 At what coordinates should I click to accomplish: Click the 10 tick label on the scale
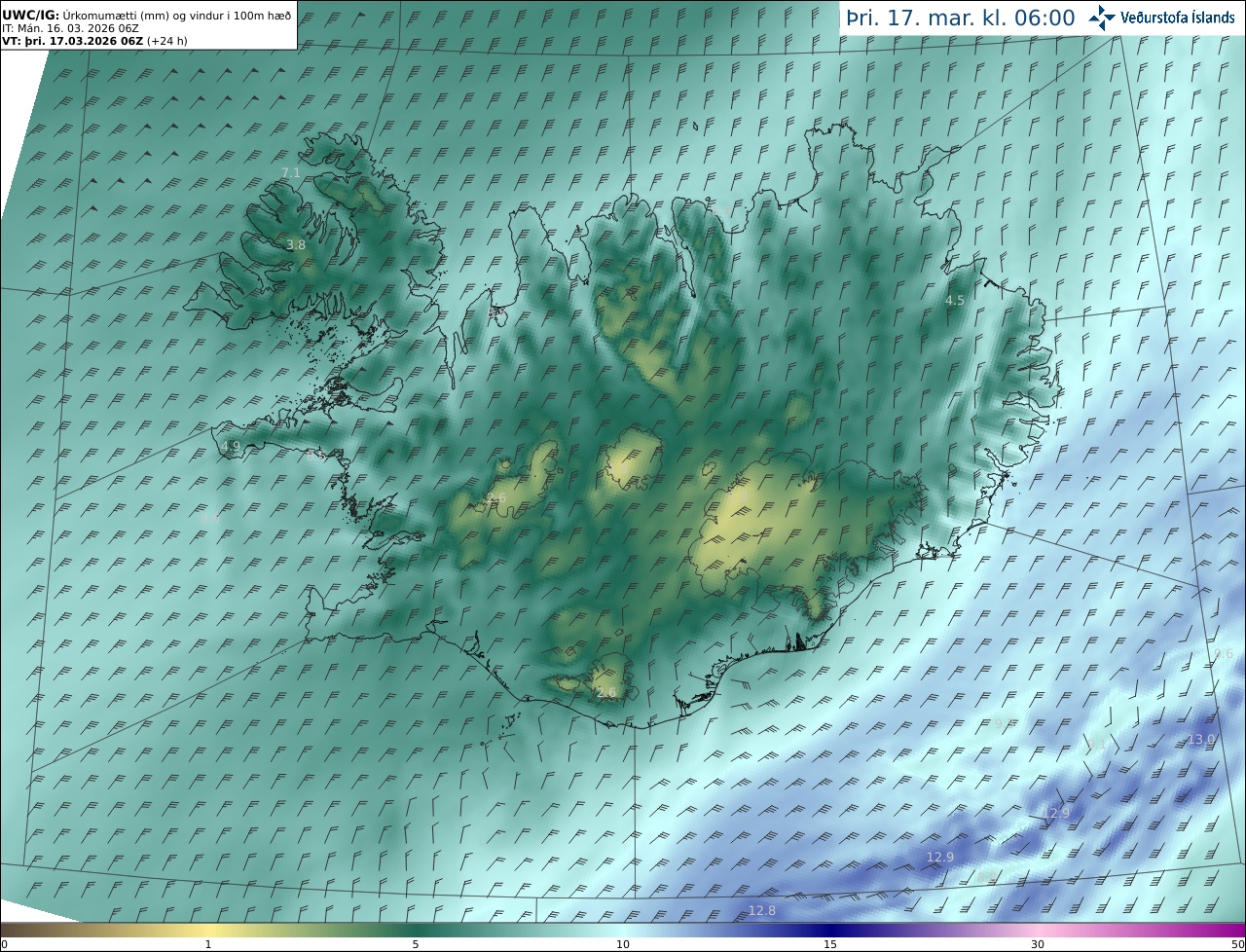coord(623,944)
